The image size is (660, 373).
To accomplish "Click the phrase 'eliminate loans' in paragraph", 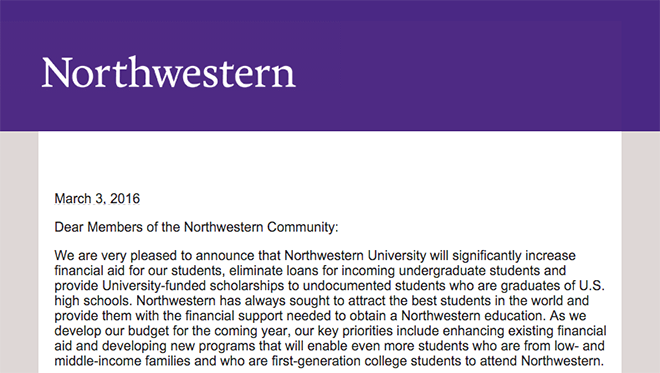I will pos(274,270).
